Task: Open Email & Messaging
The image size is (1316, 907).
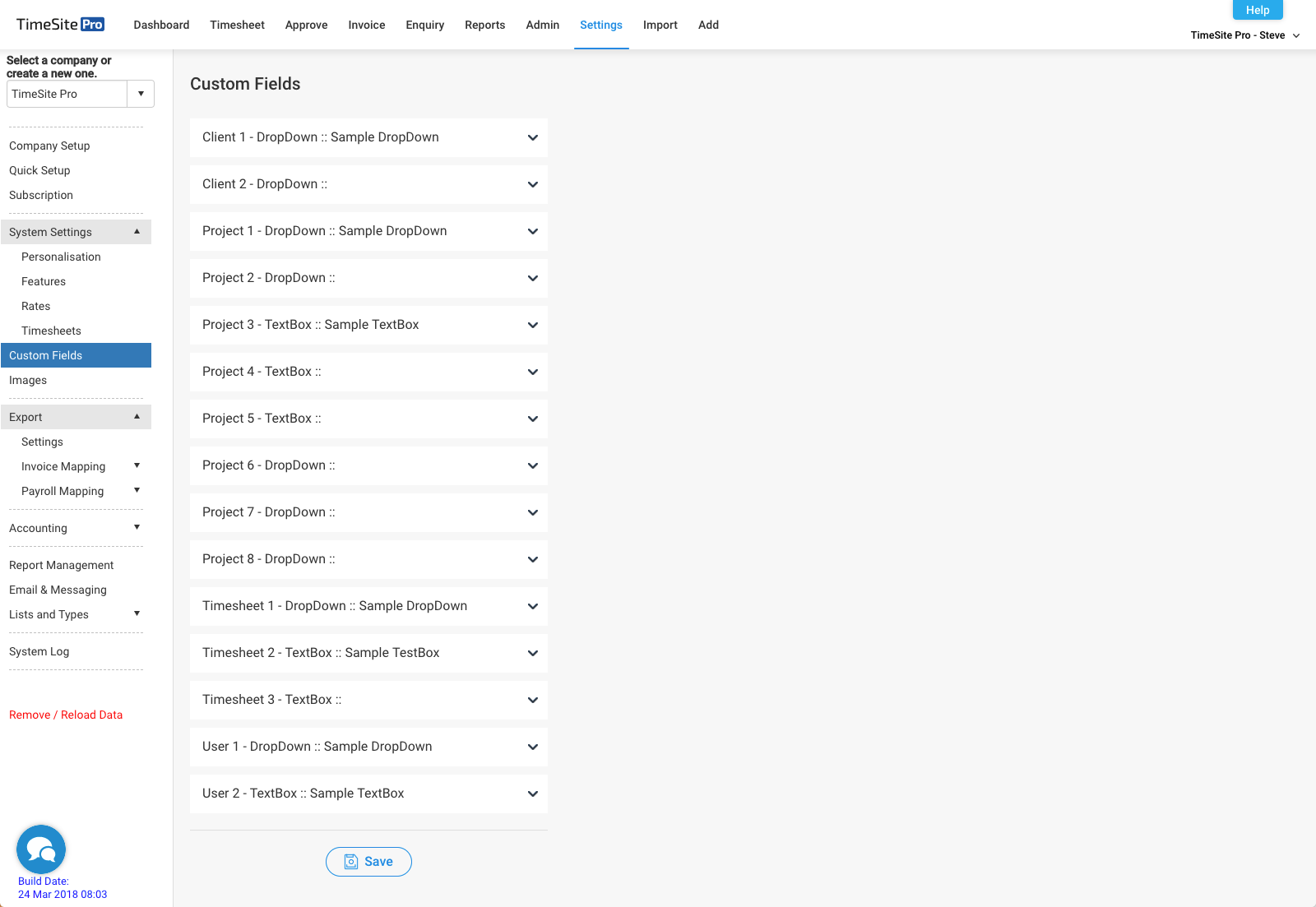Action: coord(58,590)
